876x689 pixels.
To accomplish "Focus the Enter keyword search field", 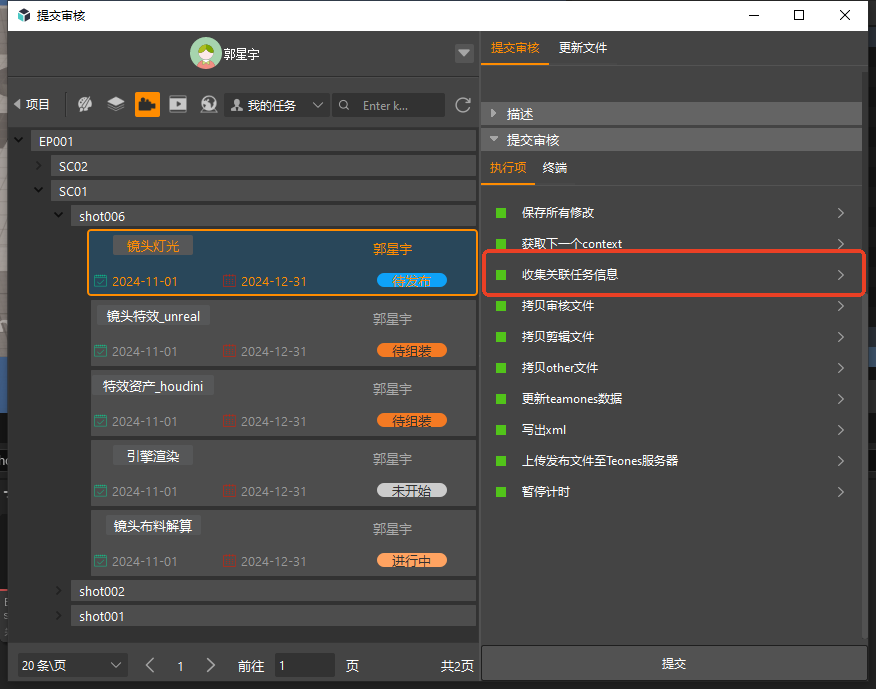I will (x=389, y=105).
